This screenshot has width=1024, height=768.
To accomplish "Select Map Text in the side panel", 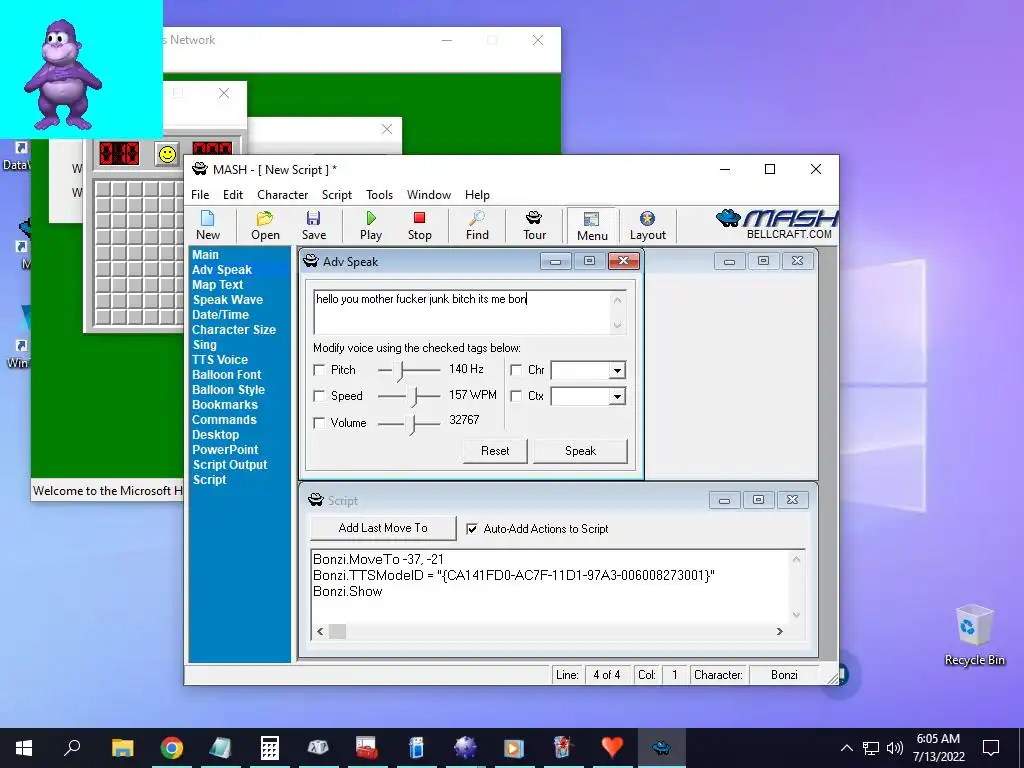I will pos(217,285).
